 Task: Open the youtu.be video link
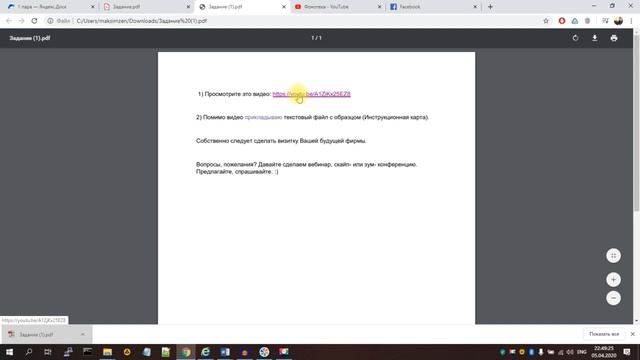pos(311,94)
